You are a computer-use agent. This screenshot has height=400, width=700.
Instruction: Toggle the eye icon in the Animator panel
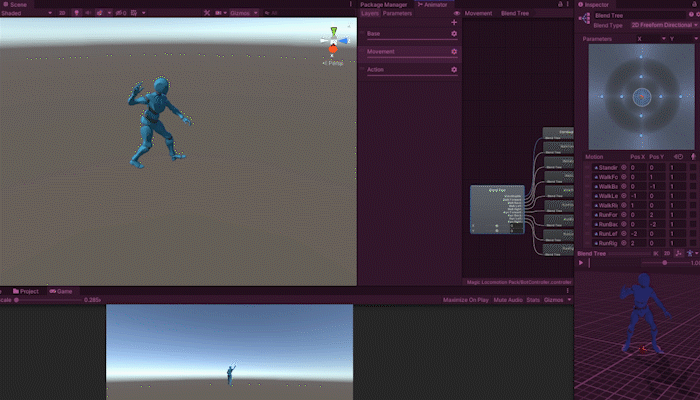(458, 14)
